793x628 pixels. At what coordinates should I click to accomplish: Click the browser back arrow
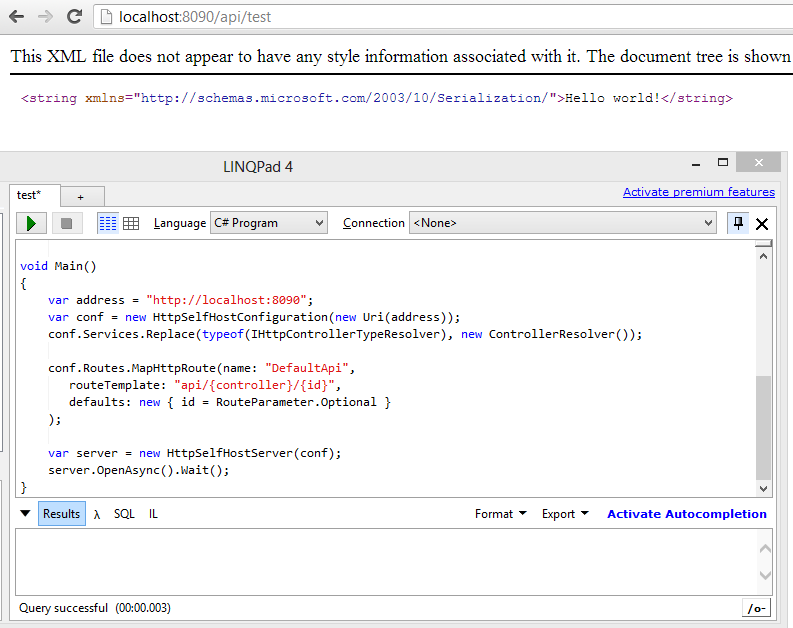pyautogui.click(x=17, y=17)
